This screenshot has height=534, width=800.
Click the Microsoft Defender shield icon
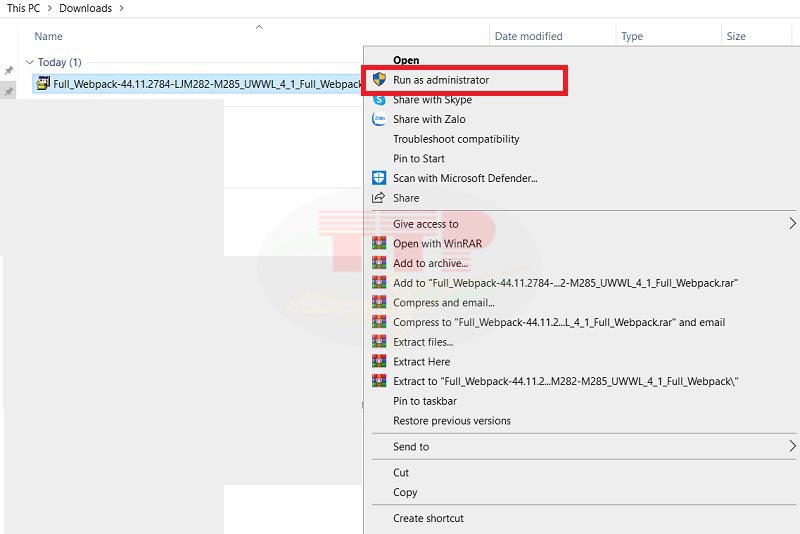pos(379,178)
